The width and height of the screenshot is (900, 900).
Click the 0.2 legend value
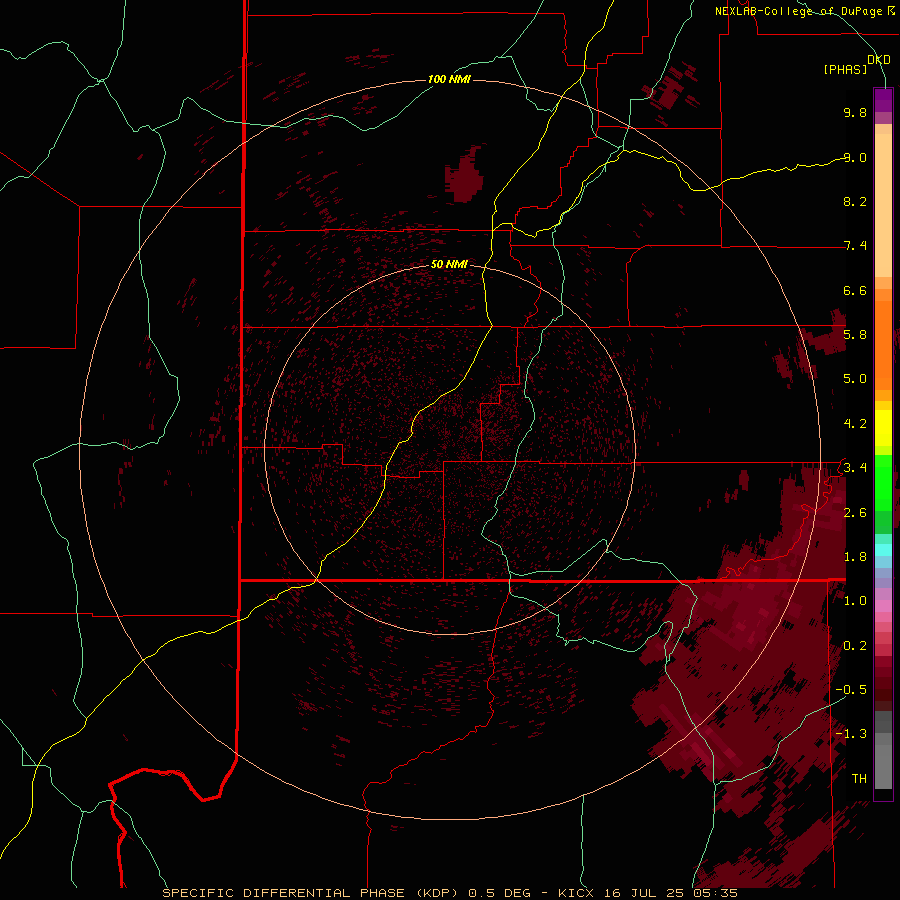[855, 646]
